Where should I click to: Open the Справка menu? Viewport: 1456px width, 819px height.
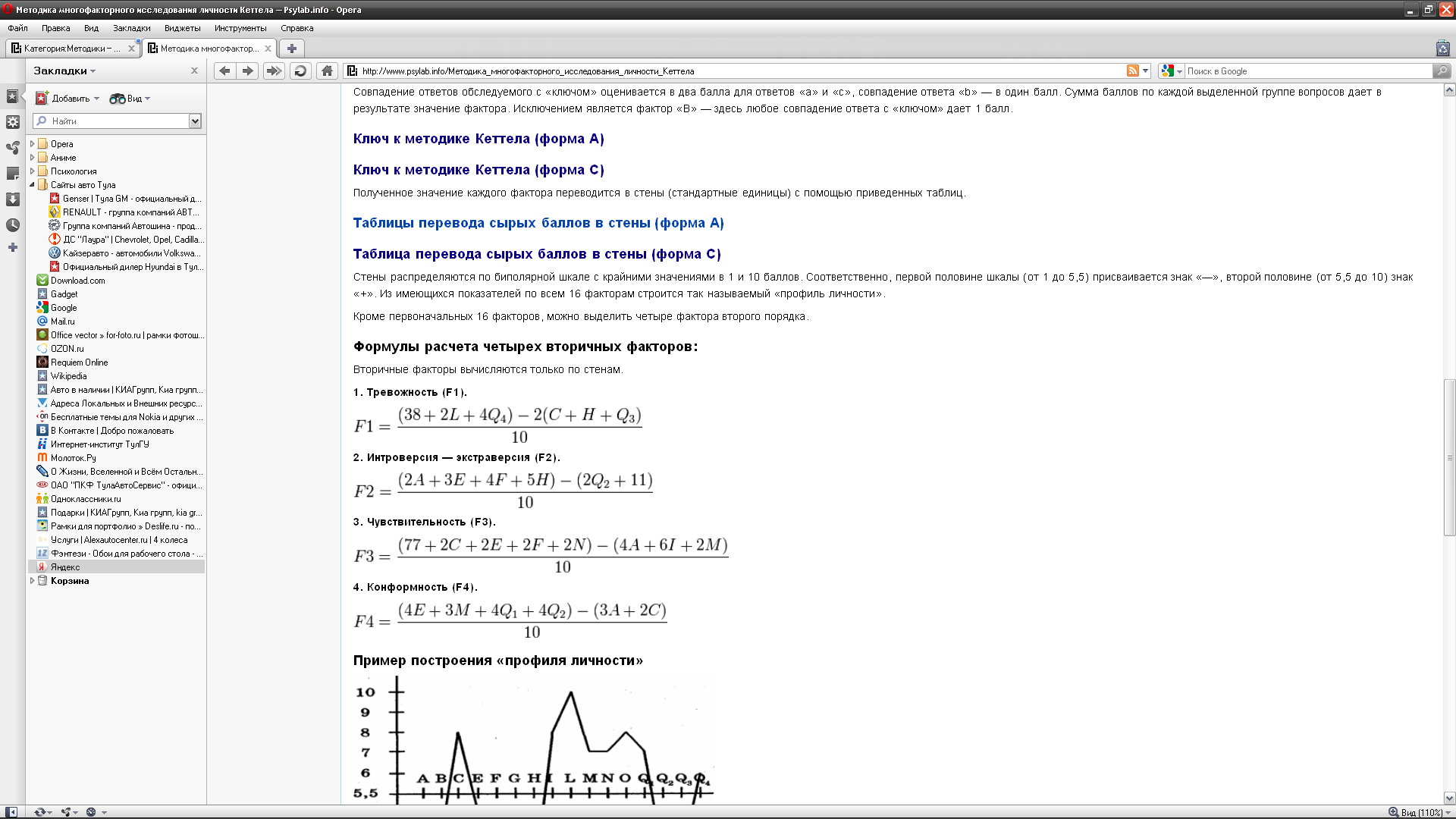click(x=297, y=28)
